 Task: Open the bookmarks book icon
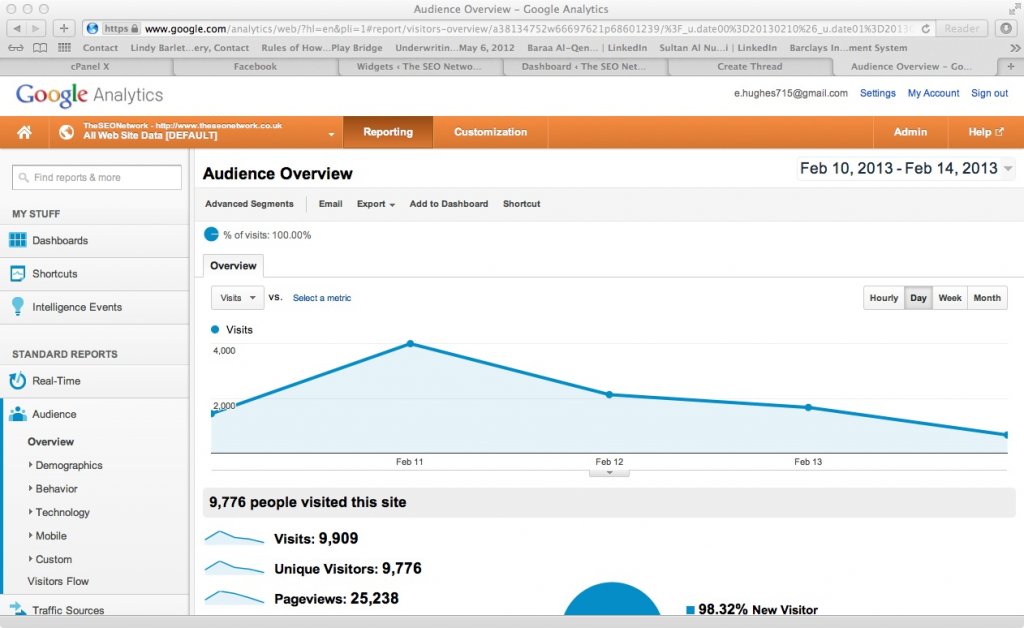click(40, 48)
